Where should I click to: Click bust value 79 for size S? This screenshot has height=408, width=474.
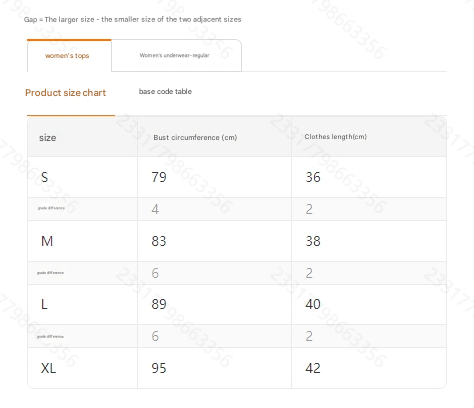(x=159, y=177)
